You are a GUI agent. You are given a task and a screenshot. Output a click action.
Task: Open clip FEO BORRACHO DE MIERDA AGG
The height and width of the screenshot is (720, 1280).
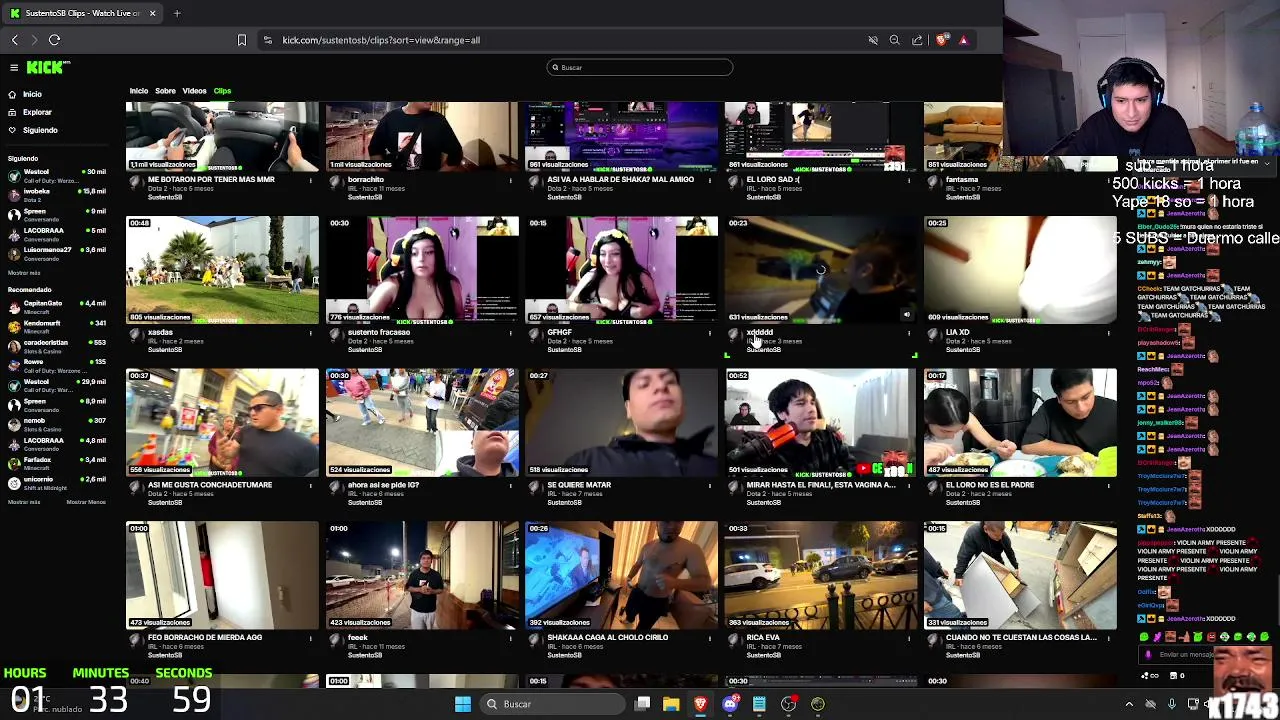[x=222, y=575]
